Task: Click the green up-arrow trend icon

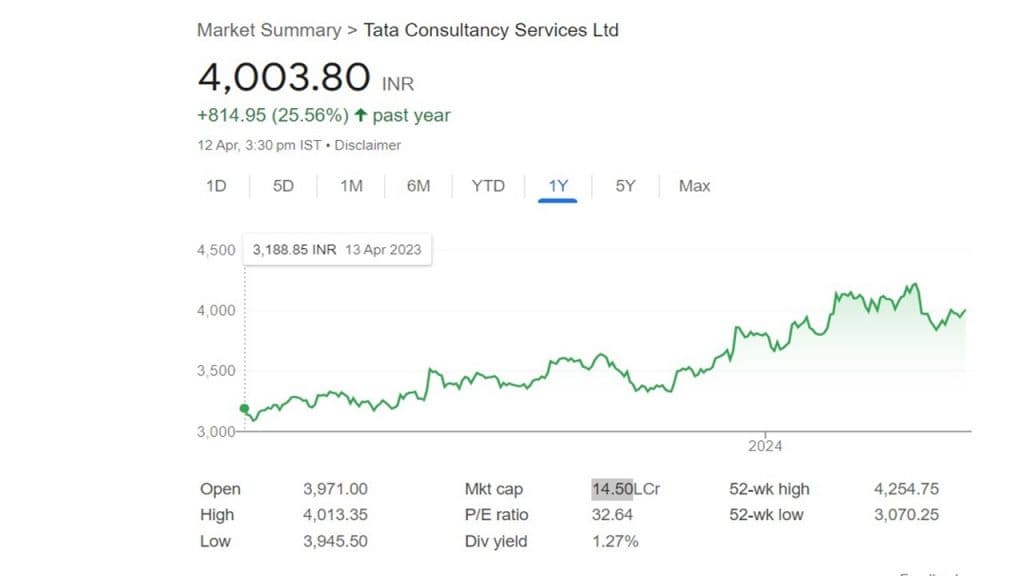Action: coord(361,116)
